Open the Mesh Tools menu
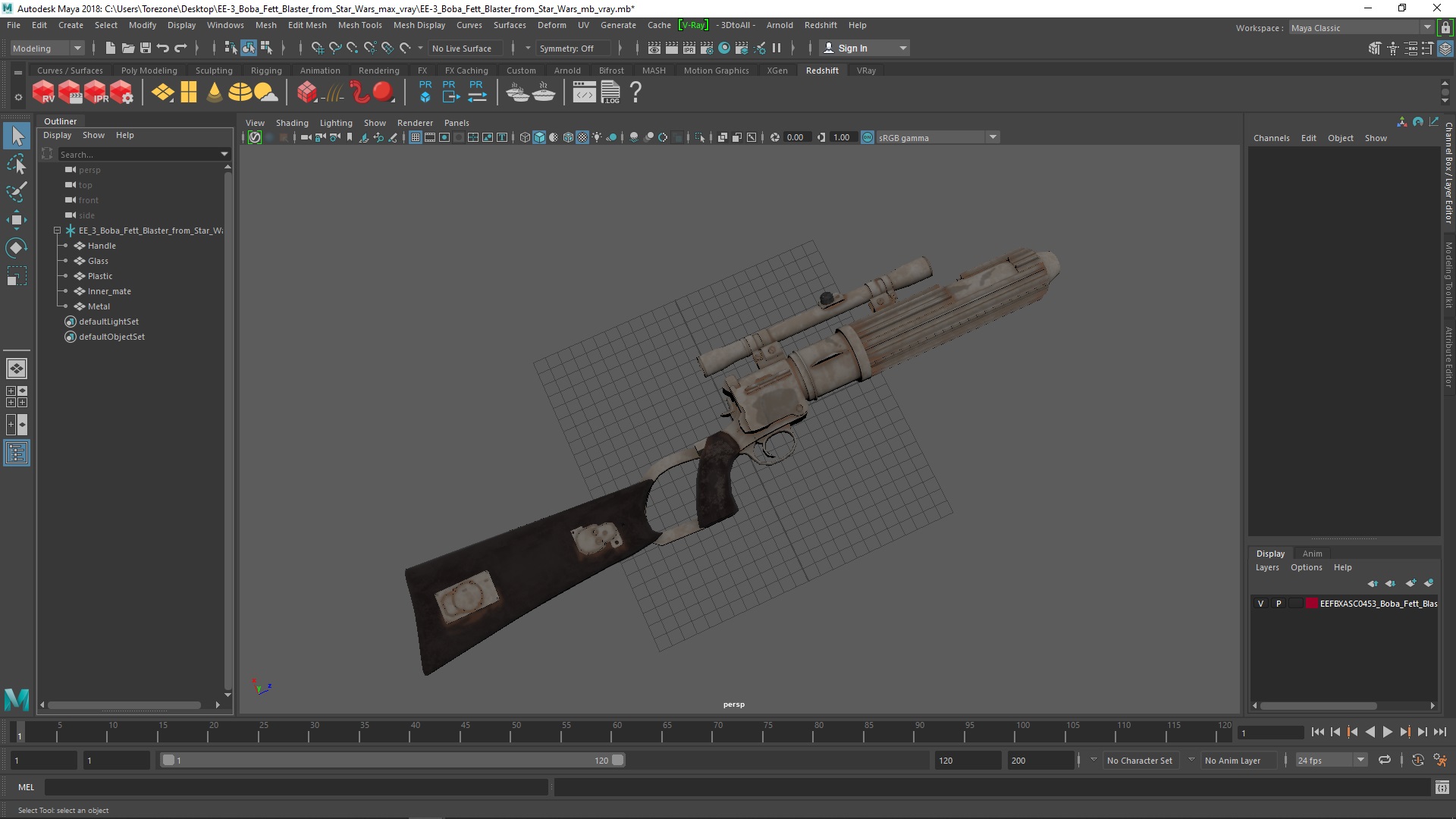The image size is (1456, 819). [359, 25]
